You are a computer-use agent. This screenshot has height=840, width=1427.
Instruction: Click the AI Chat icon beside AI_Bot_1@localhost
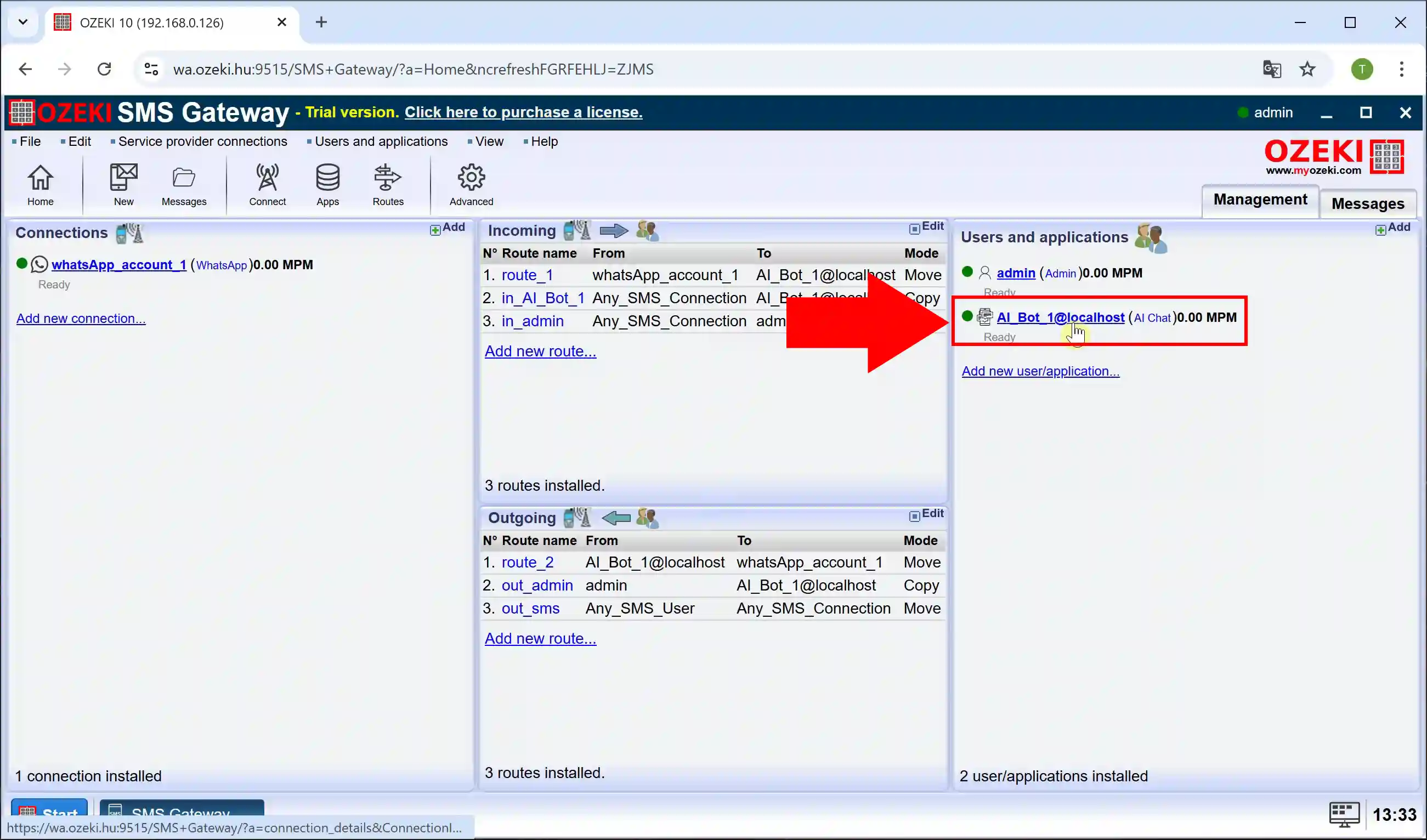click(x=985, y=317)
